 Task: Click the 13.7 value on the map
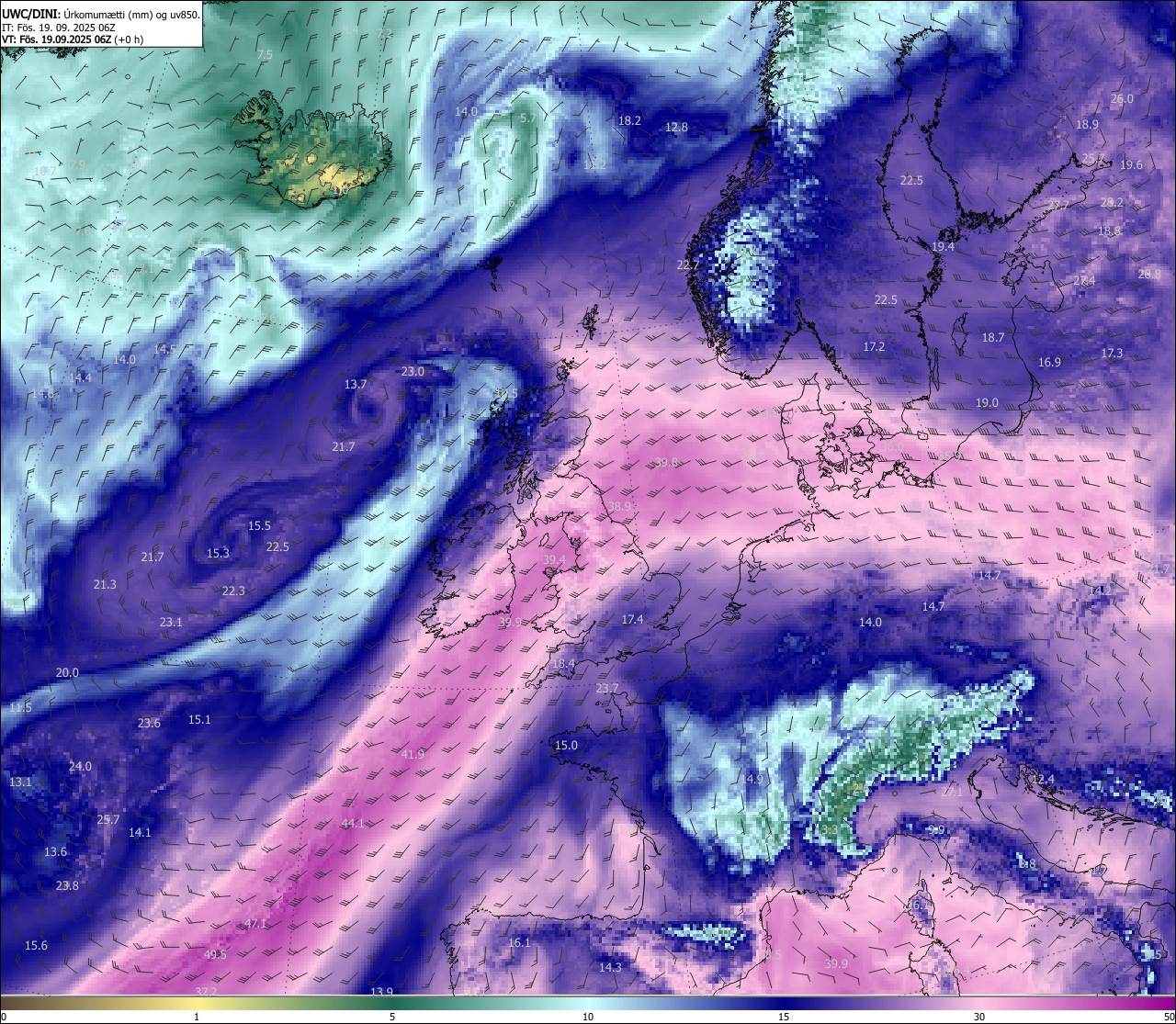356,385
